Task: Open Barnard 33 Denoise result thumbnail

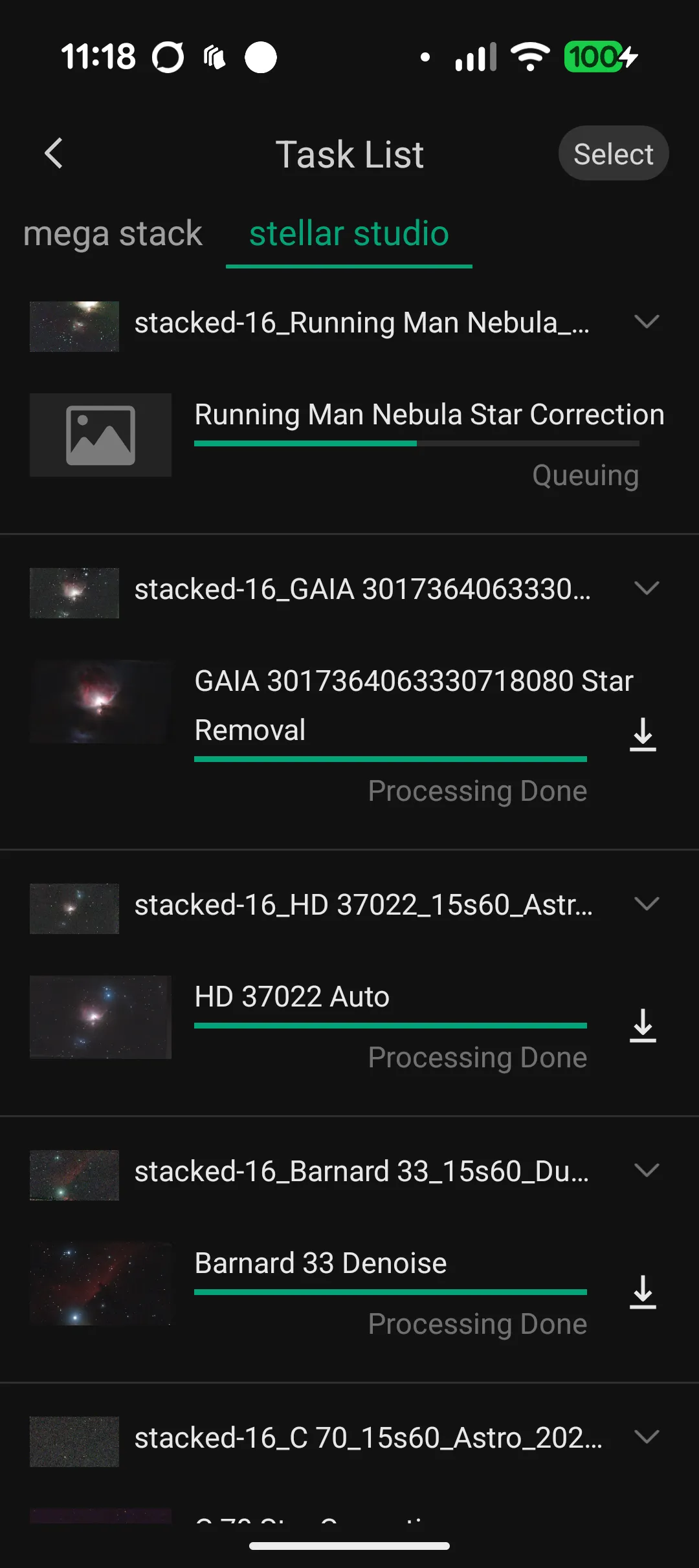Action: (100, 1283)
